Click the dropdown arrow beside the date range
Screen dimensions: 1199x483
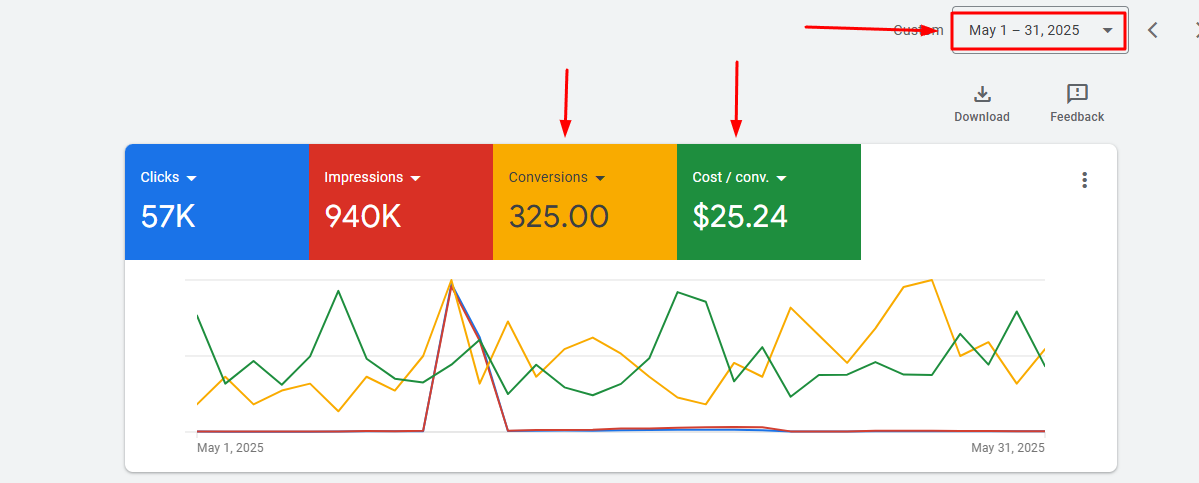pos(1107,31)
